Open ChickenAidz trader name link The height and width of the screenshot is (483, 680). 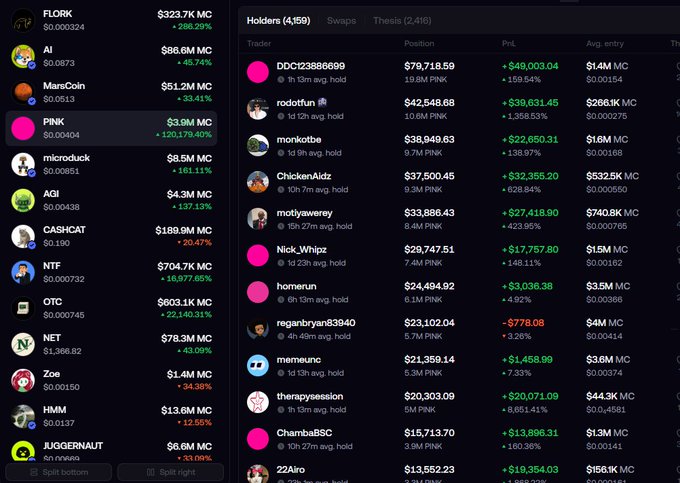point(304,176)
